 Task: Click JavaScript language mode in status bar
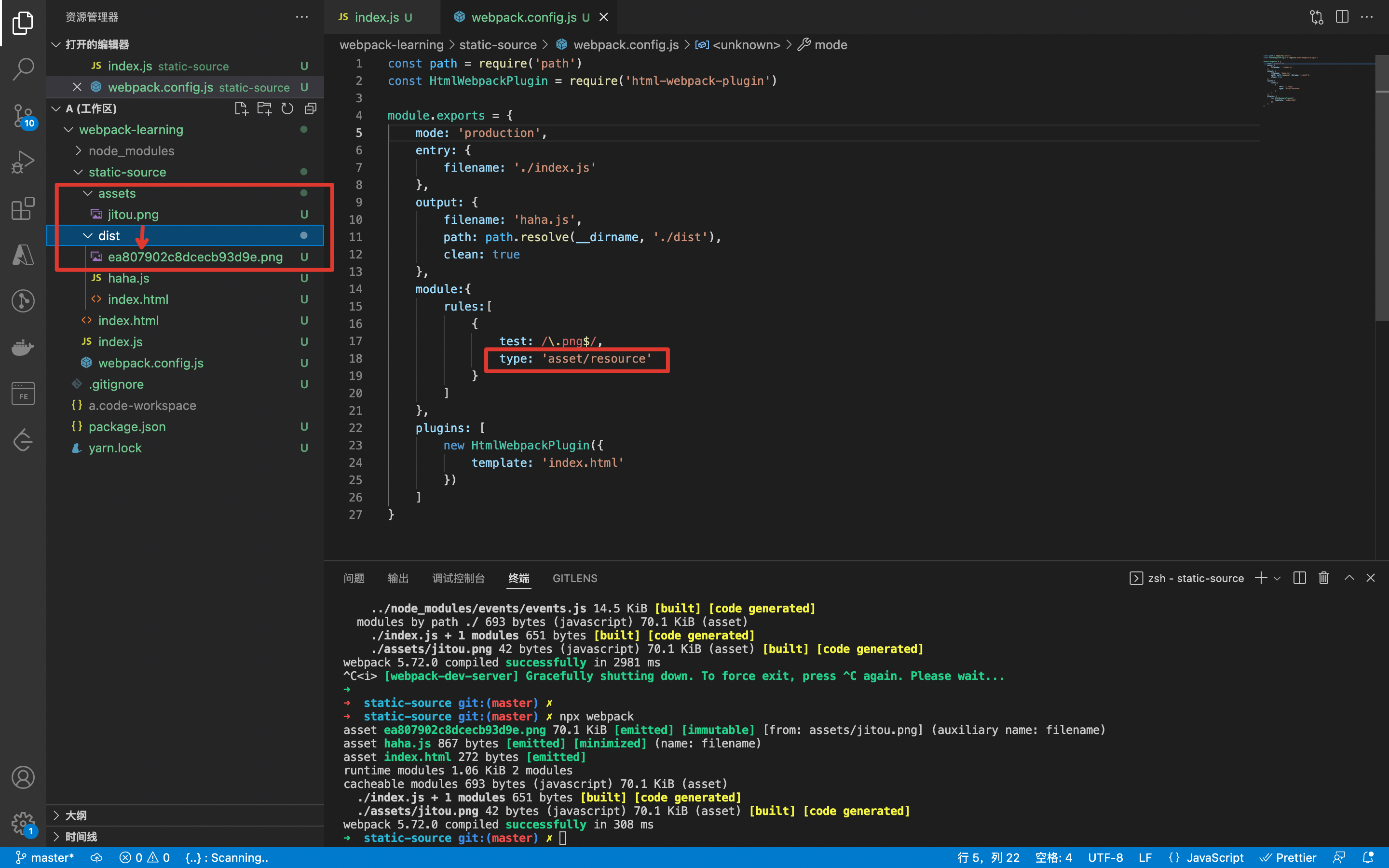1214,858
